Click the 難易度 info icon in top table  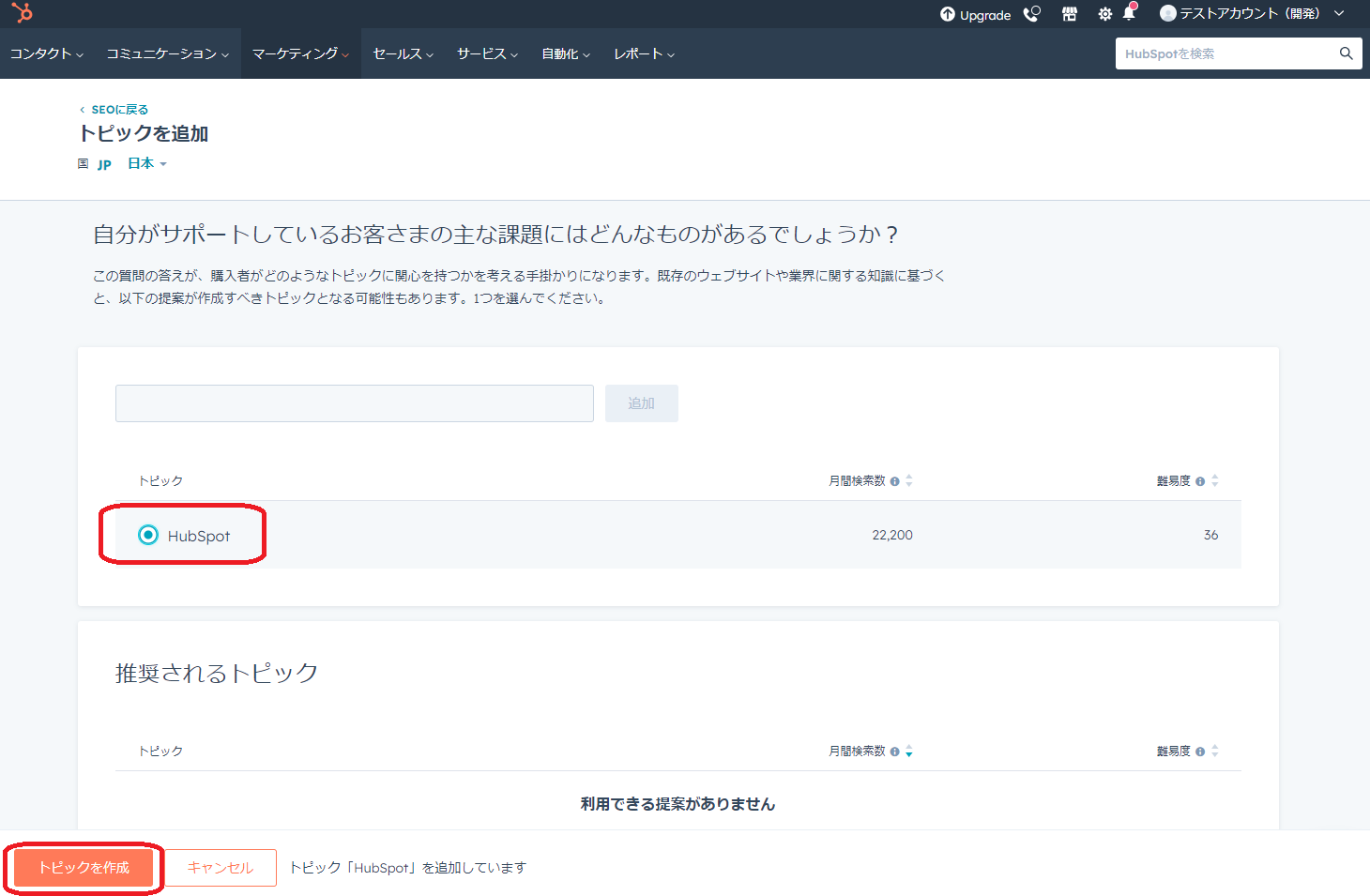1200,481
